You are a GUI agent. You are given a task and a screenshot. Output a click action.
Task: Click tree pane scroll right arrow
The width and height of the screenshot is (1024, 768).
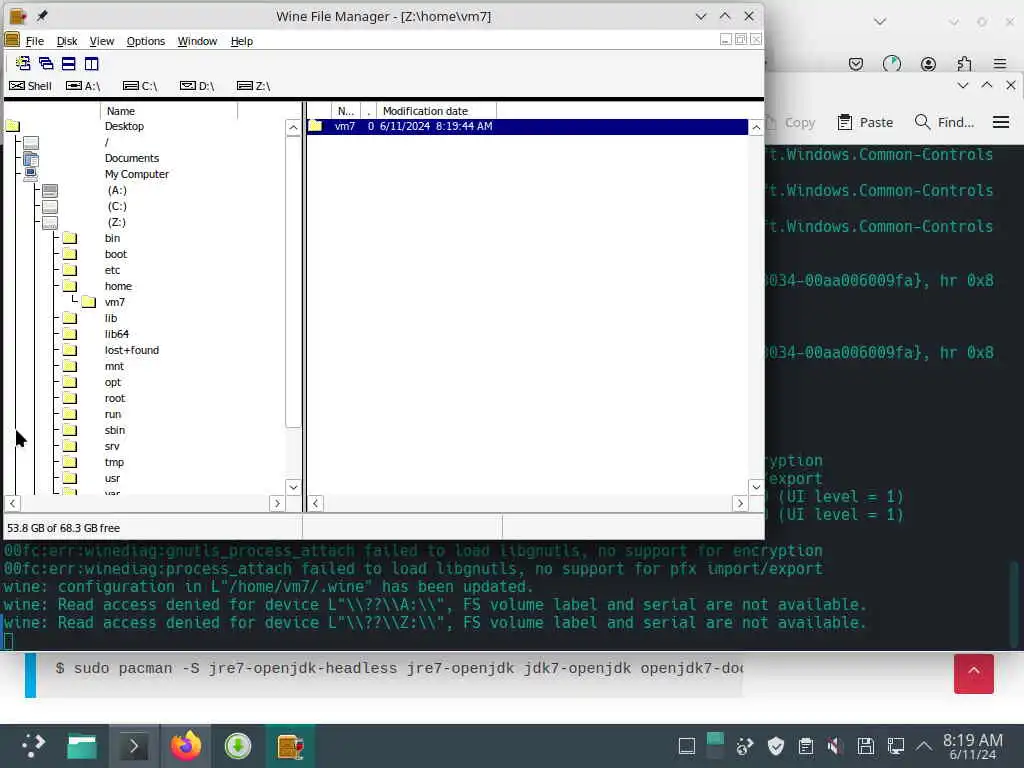tap(277, 504)
